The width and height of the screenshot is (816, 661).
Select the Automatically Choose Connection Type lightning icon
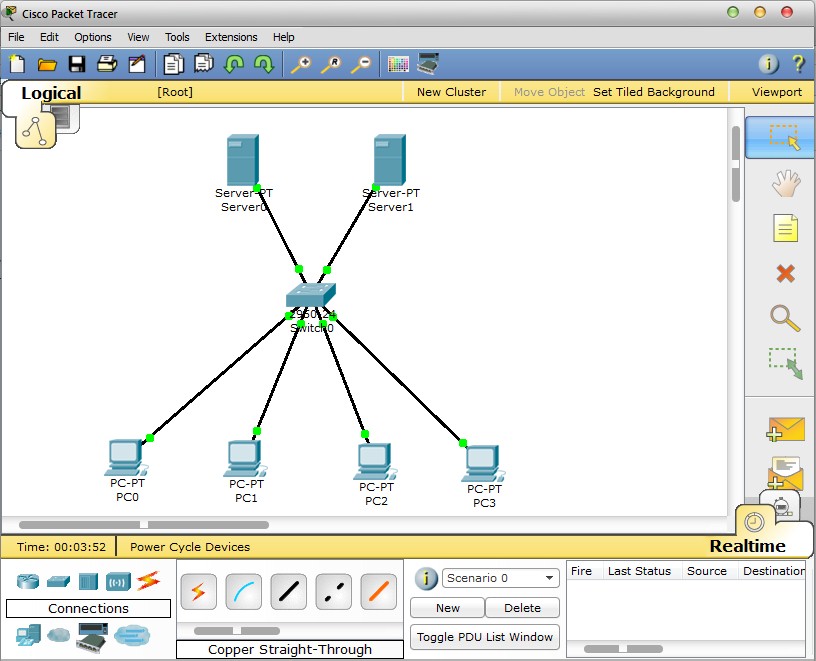point(198,592)
